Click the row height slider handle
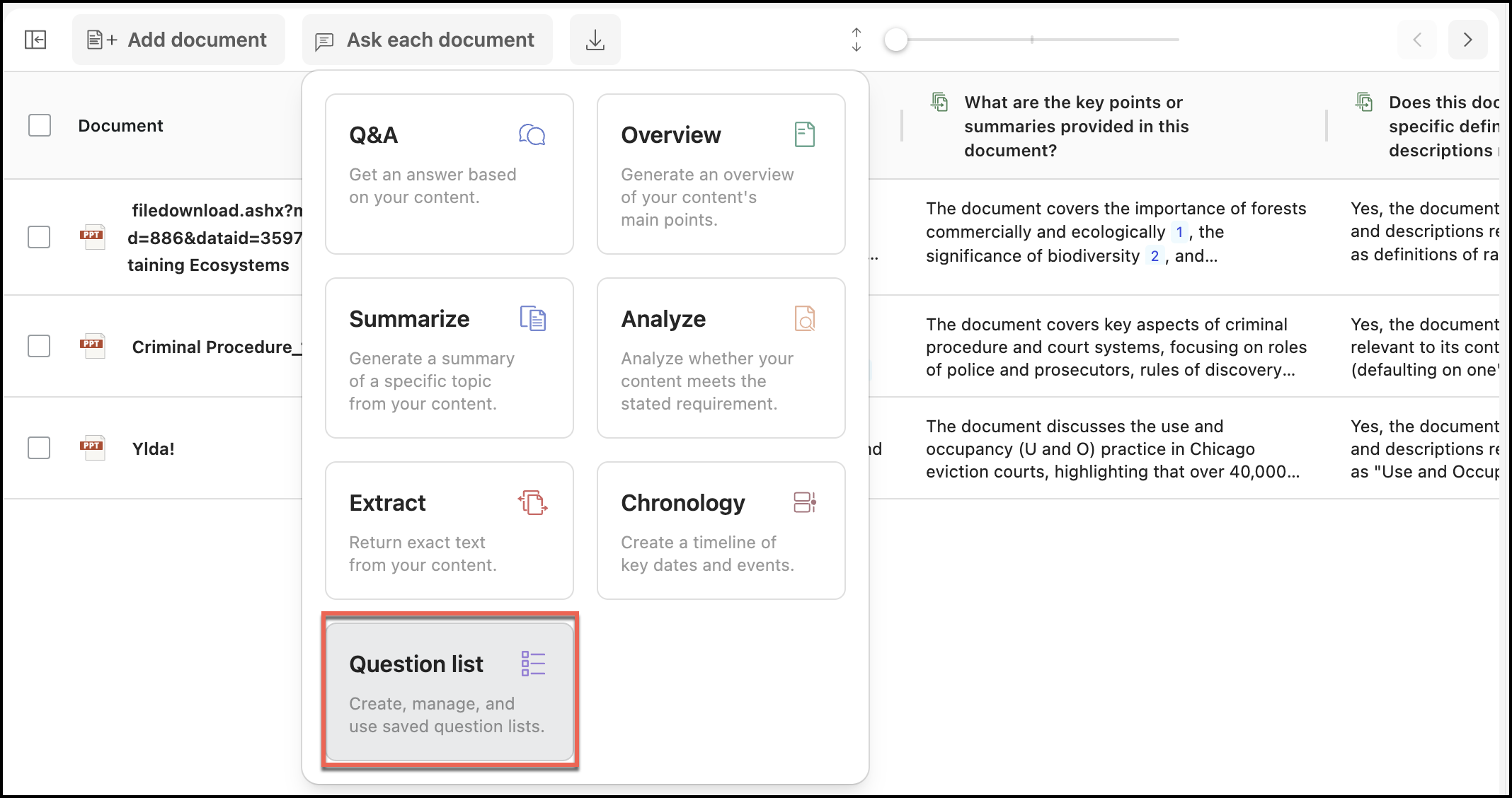1512x798 pixels. click(x=896, y=40)
